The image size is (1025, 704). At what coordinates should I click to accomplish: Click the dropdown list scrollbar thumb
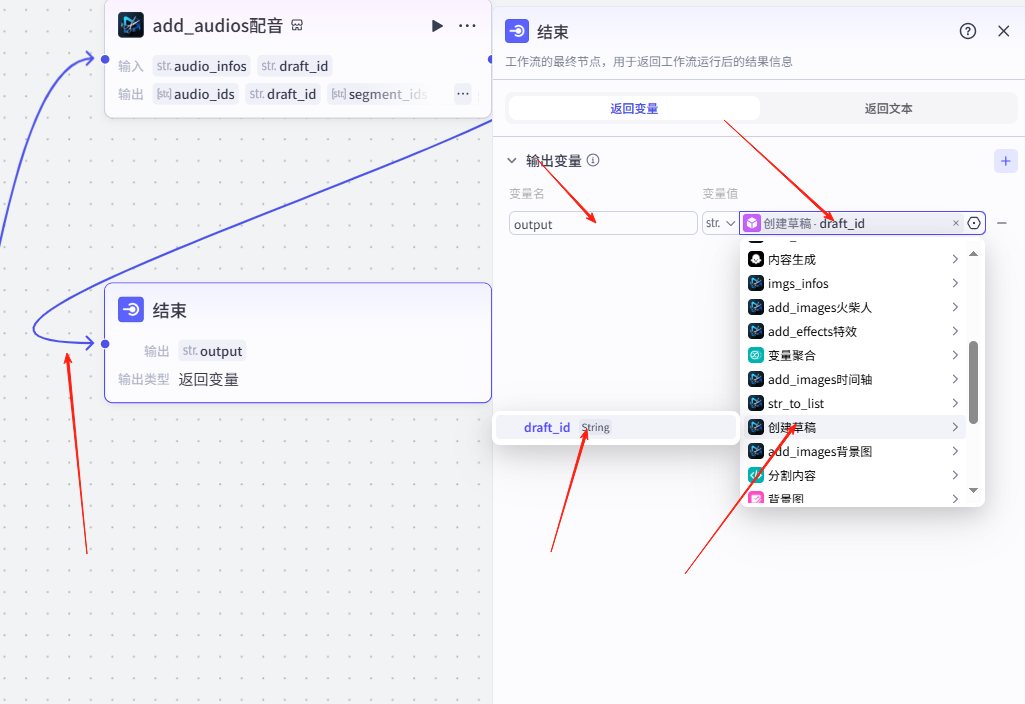pos(973,381)
